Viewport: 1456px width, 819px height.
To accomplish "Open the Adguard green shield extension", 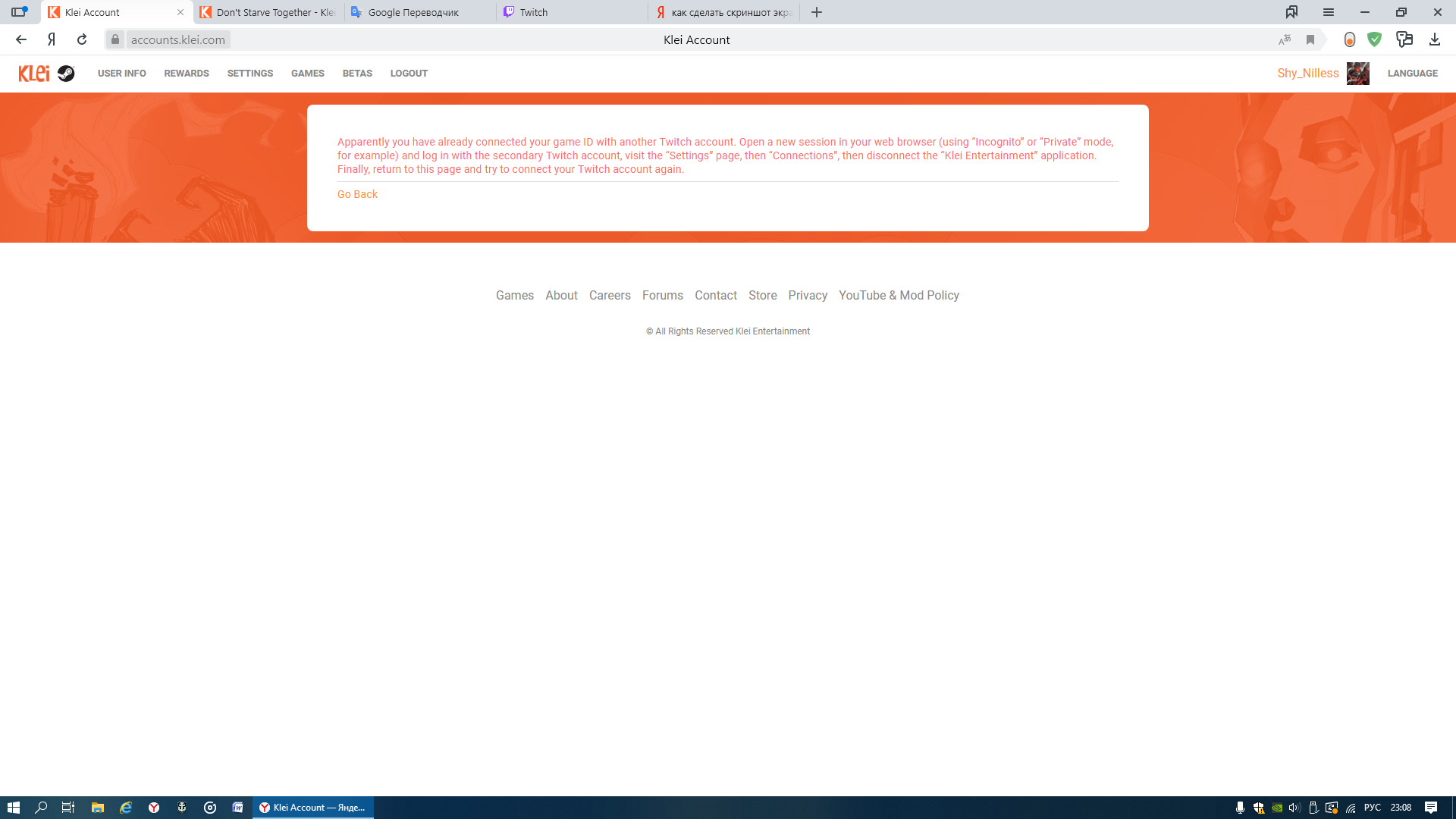I will (x=1375, y=39).
